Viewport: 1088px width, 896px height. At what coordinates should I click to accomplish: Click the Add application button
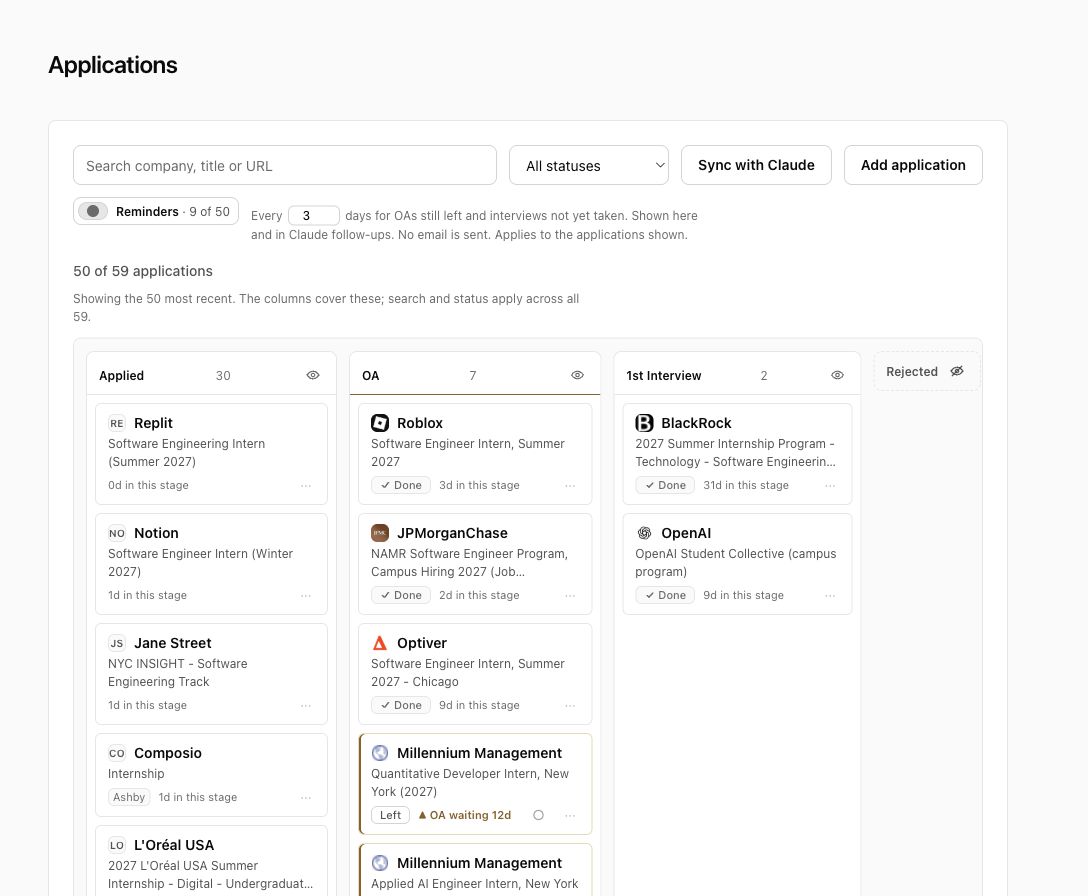pos(913,165)
